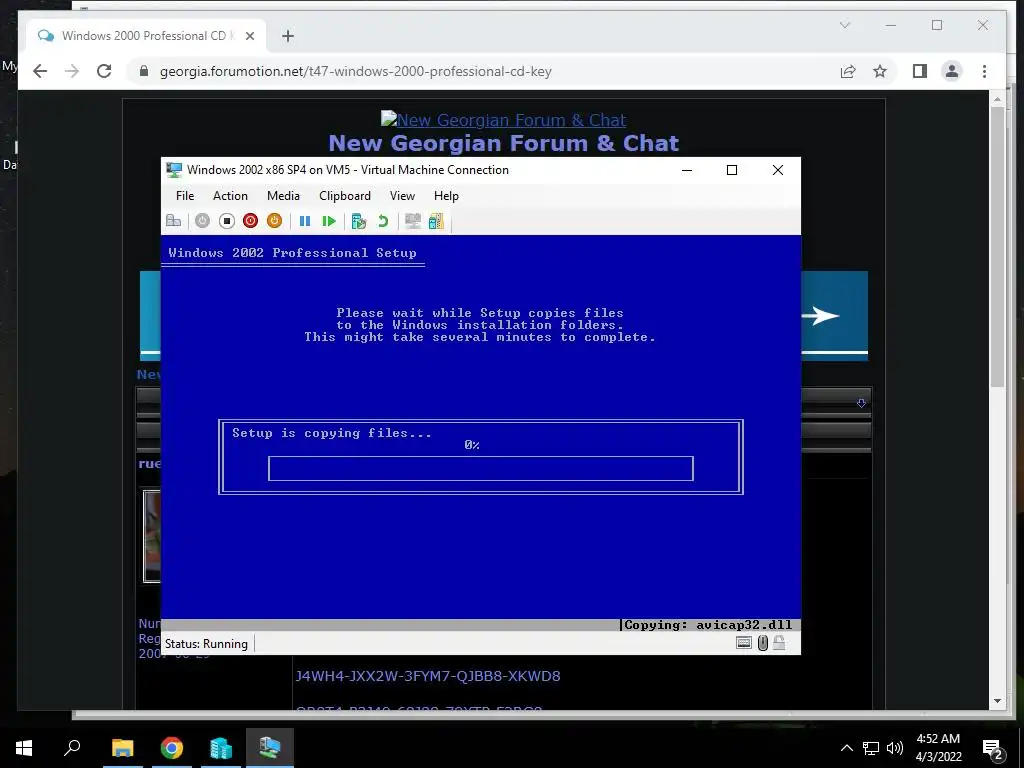Screen dimensions: 1024x768
Task: Turn off the VM with the black square icon
Action: coord(227,221)
